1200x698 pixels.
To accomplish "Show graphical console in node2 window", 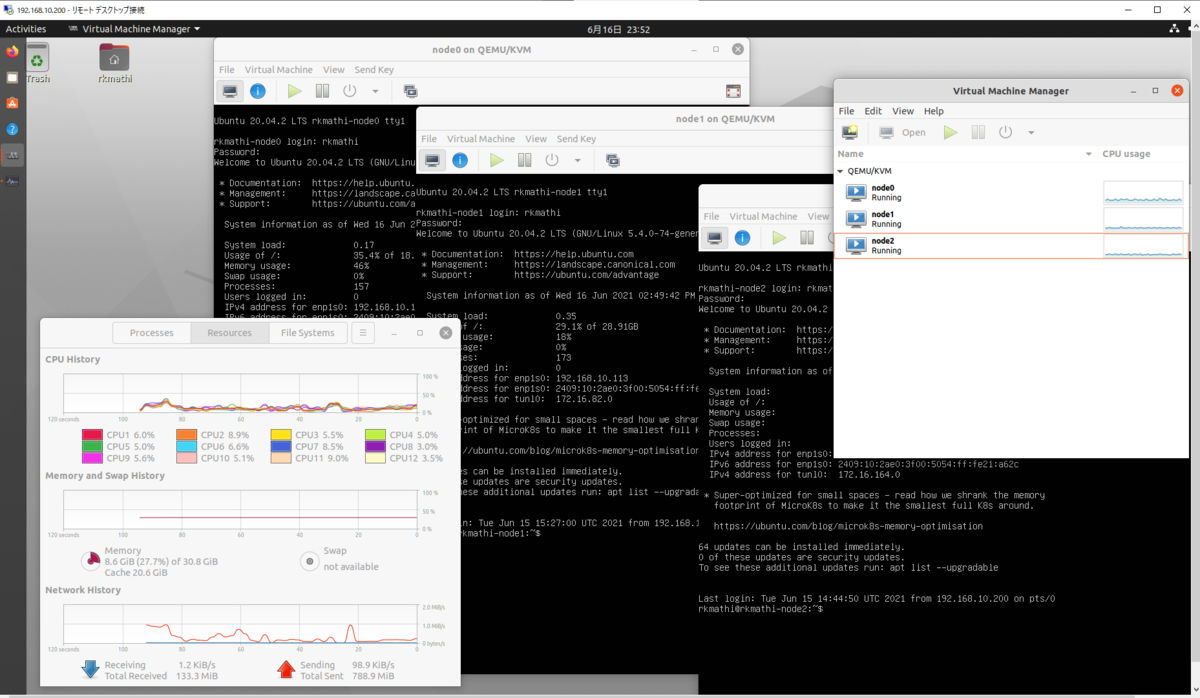I will point(714,238).
